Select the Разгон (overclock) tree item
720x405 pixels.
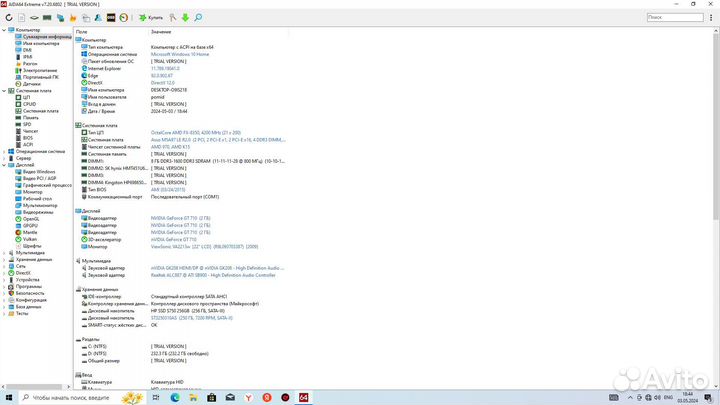(x=29, y=65)
